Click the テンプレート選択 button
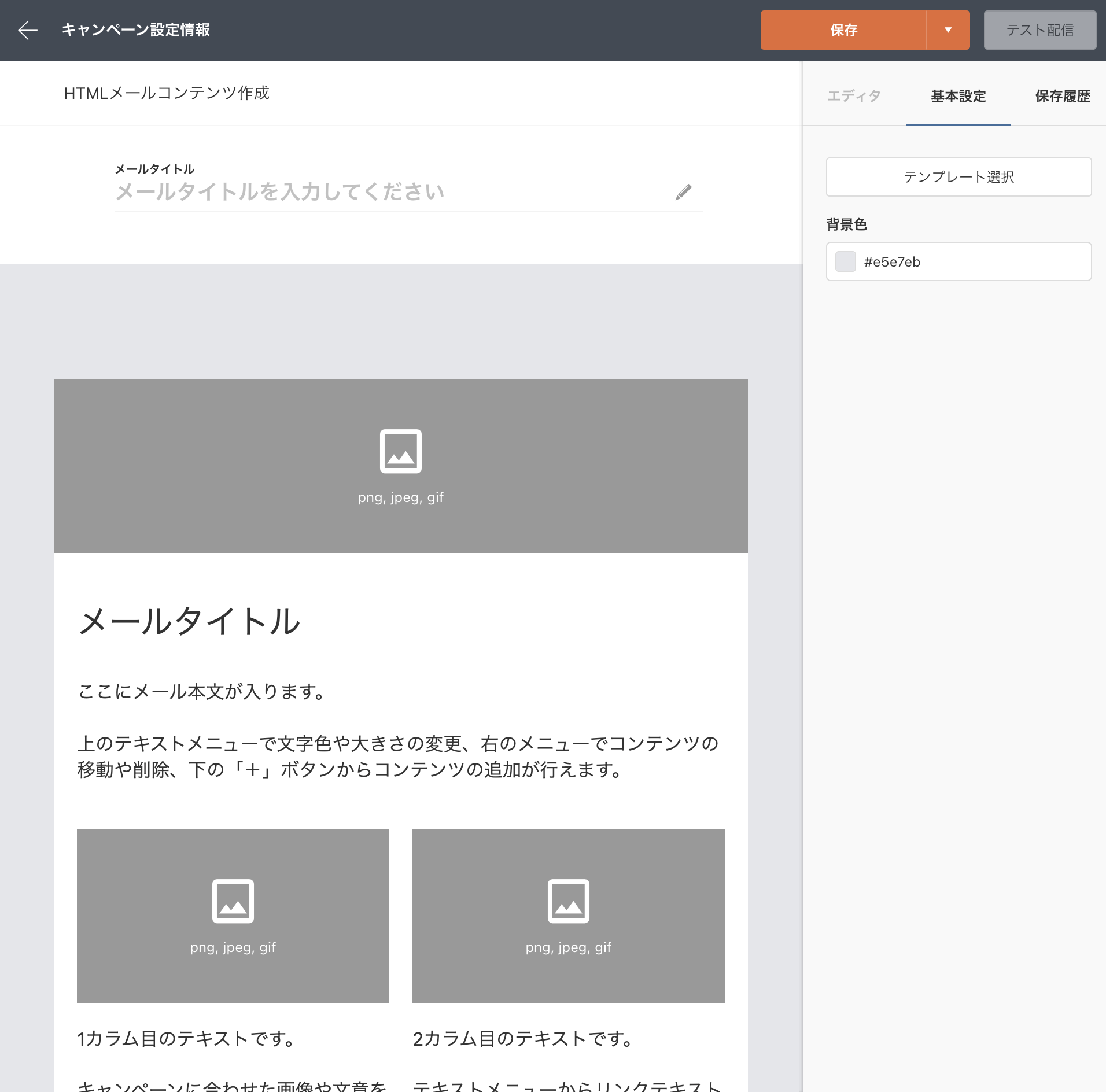The height and width of the screenshot is (1092, 1106). pyautogui.click(x=958, y=177)
